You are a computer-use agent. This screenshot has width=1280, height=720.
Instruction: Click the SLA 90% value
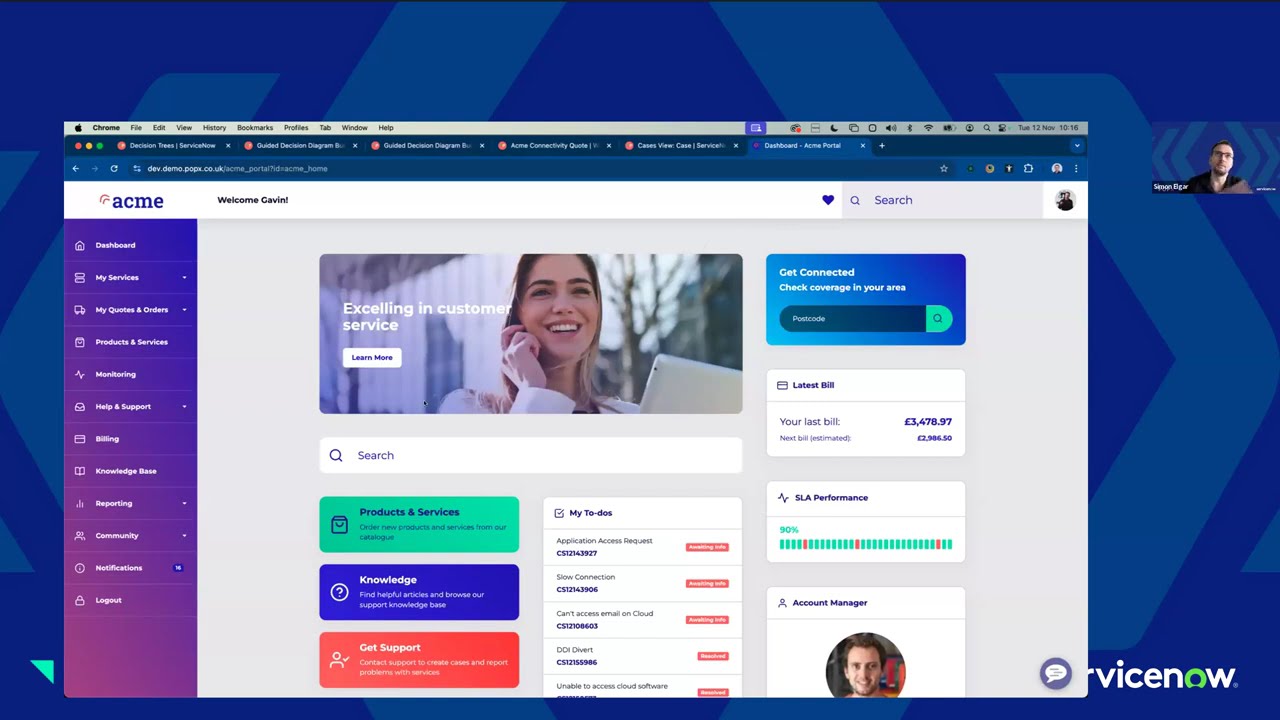(x=789, y=530)
